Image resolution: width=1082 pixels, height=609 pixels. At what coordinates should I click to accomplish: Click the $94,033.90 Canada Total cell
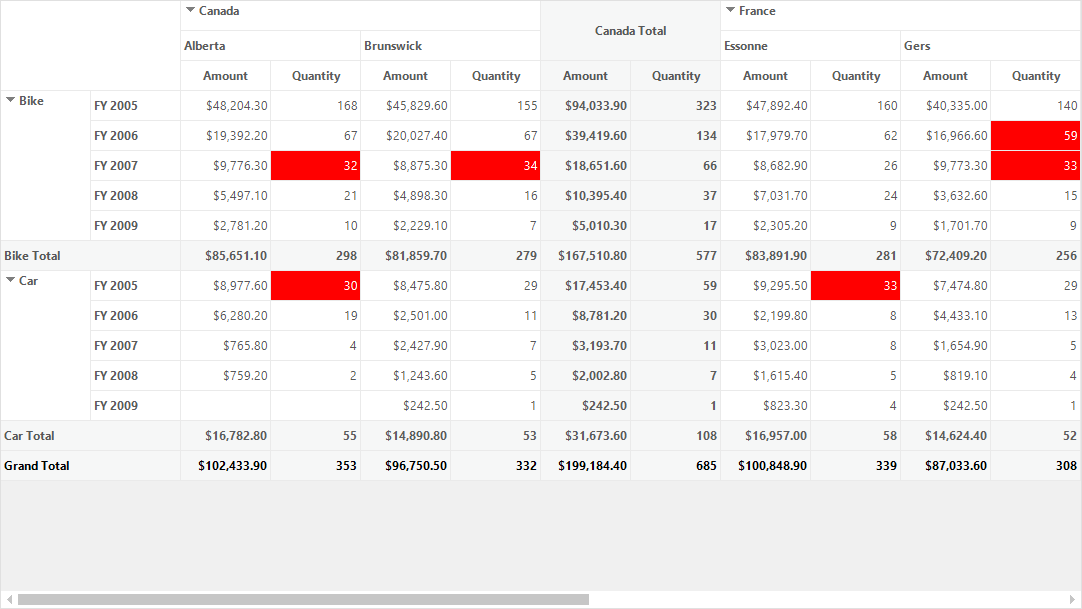point(586,106)
